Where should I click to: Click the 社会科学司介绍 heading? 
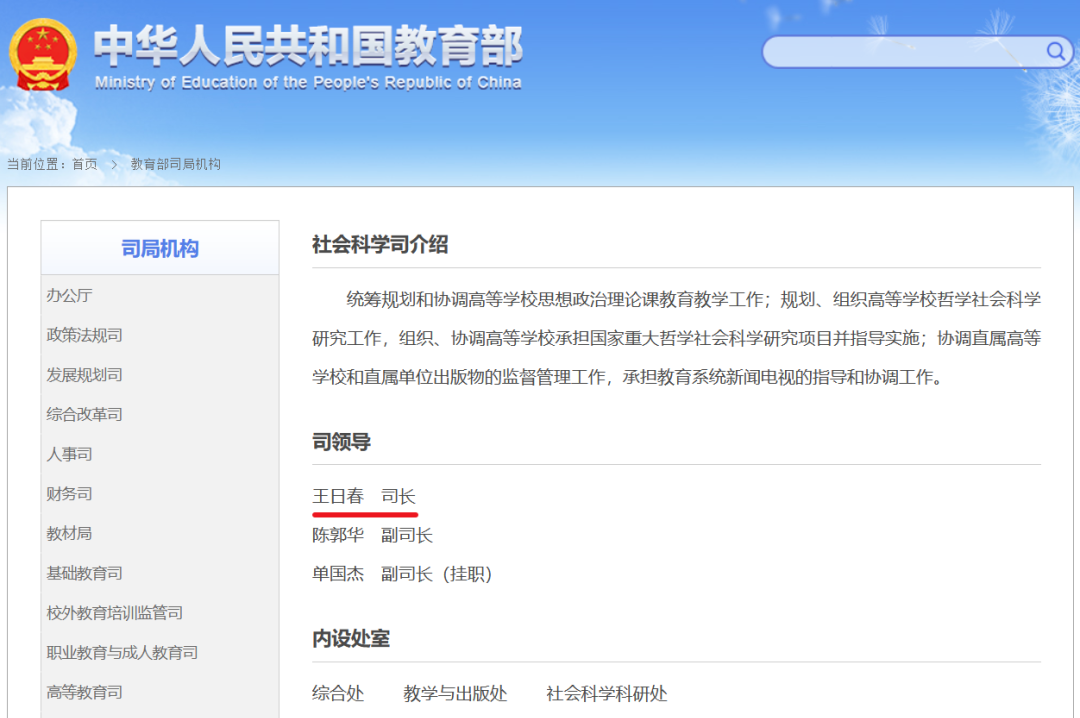click(x=380, y=245)
